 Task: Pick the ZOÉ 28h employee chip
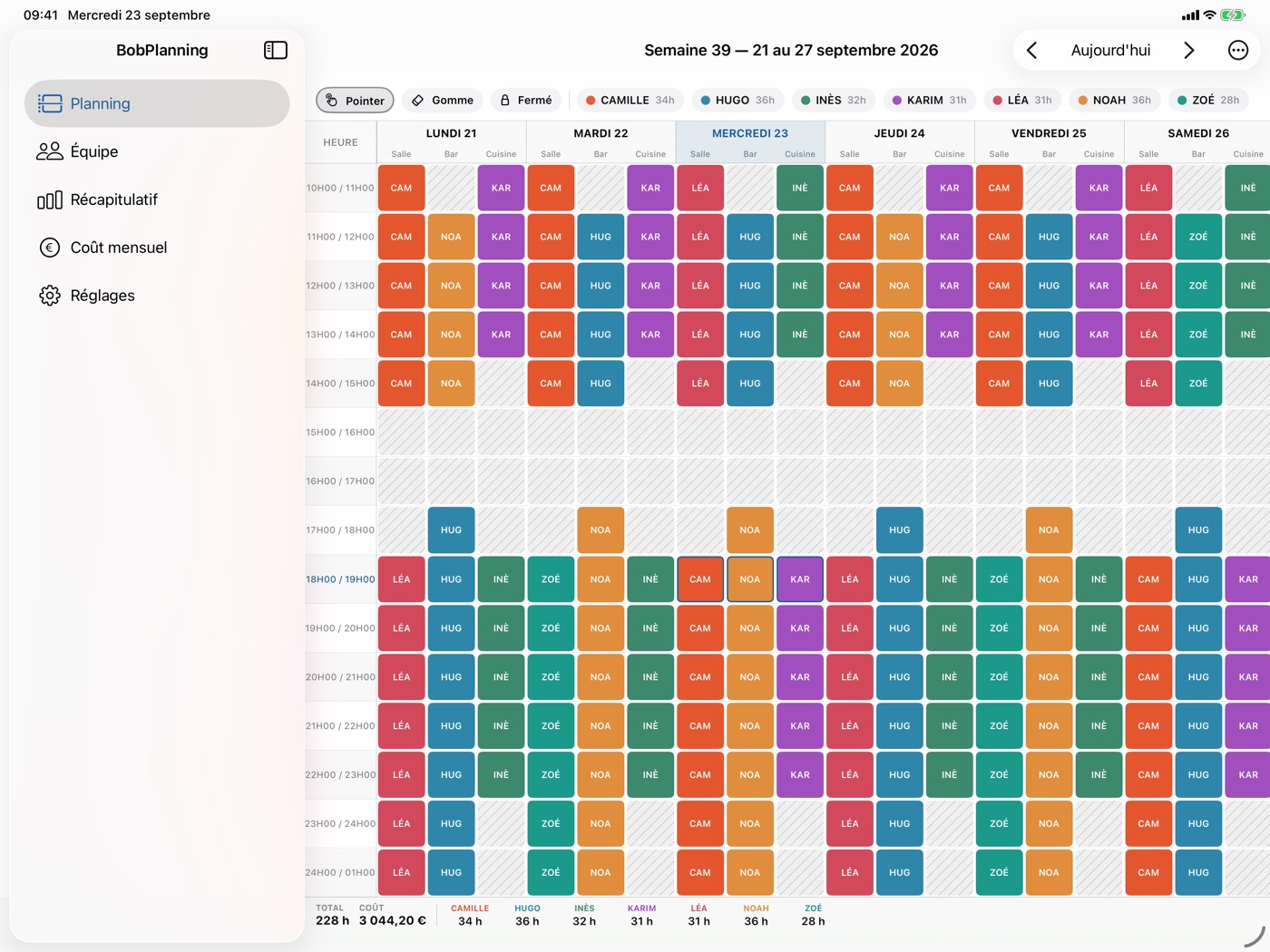coord(1207,100)
